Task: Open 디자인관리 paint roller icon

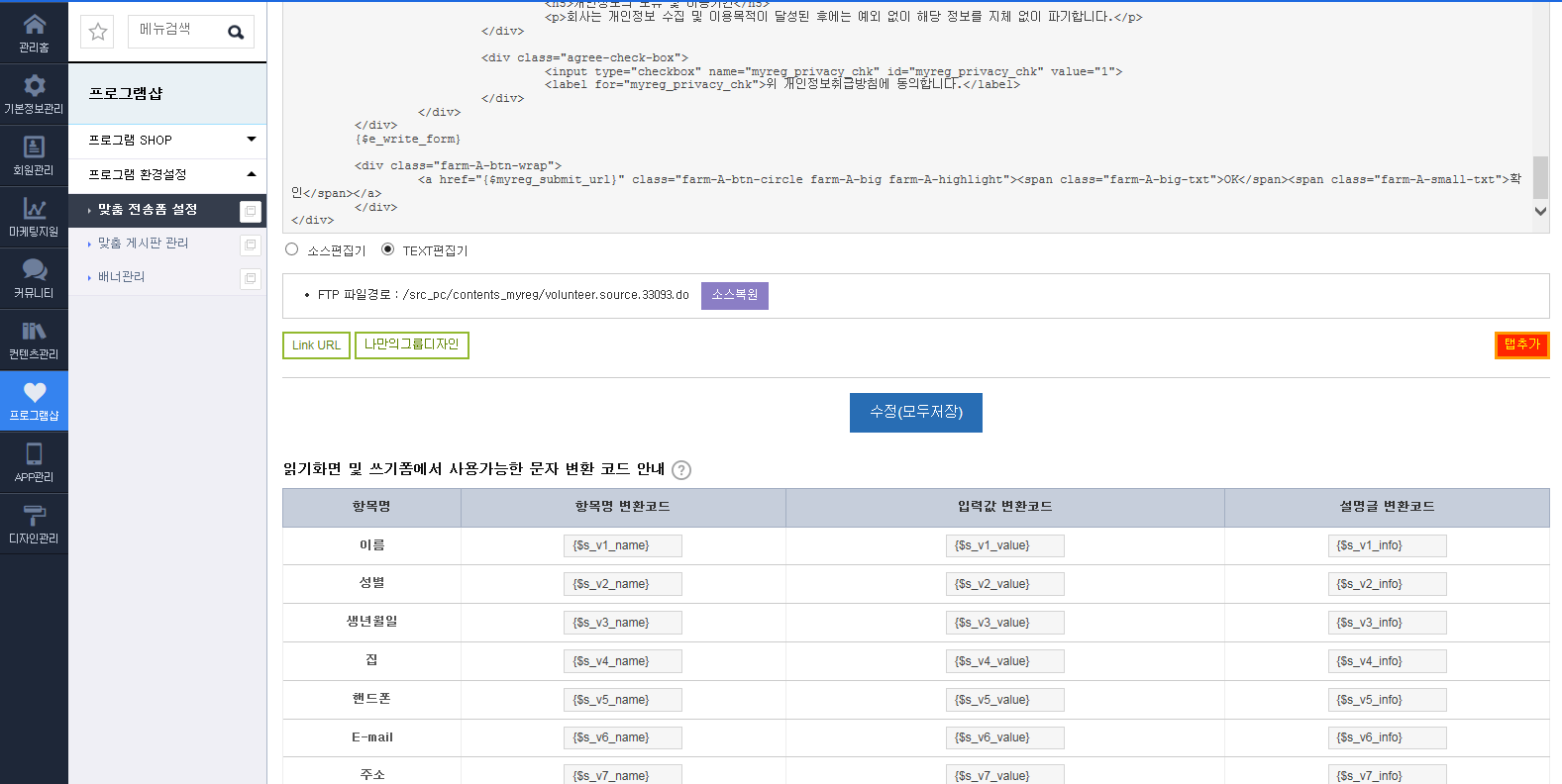Action: coord(34,515)
